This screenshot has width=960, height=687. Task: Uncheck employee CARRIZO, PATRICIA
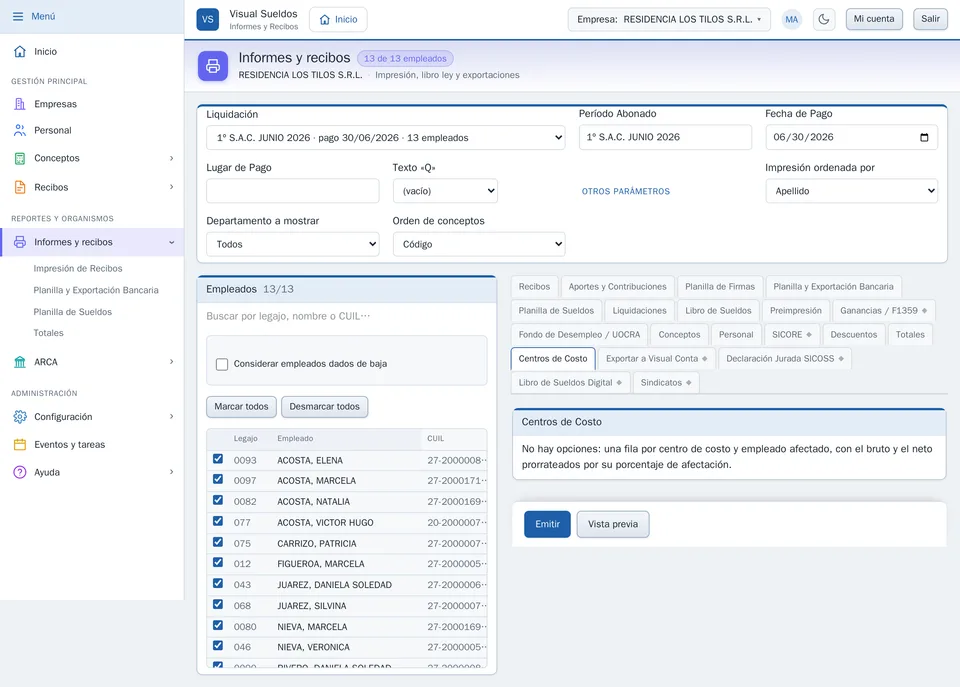click(x=218, y=542)
